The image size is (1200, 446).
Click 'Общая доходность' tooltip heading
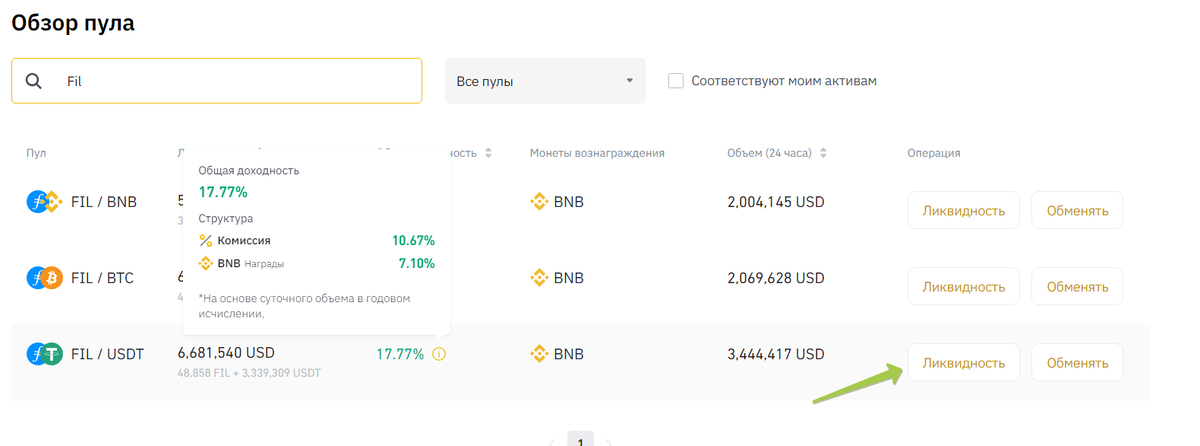coord(248,171)
